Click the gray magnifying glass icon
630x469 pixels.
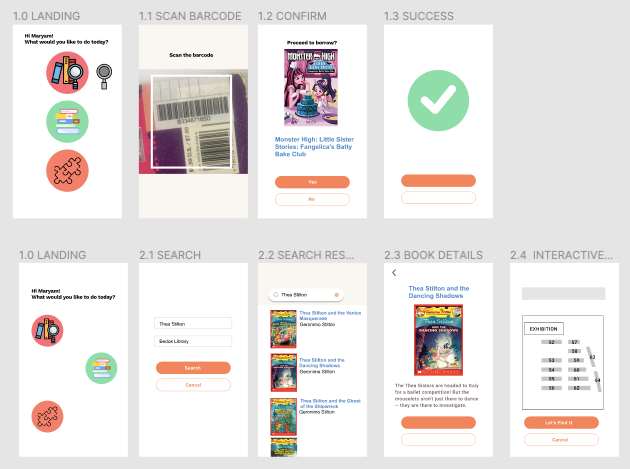[104, 76]
